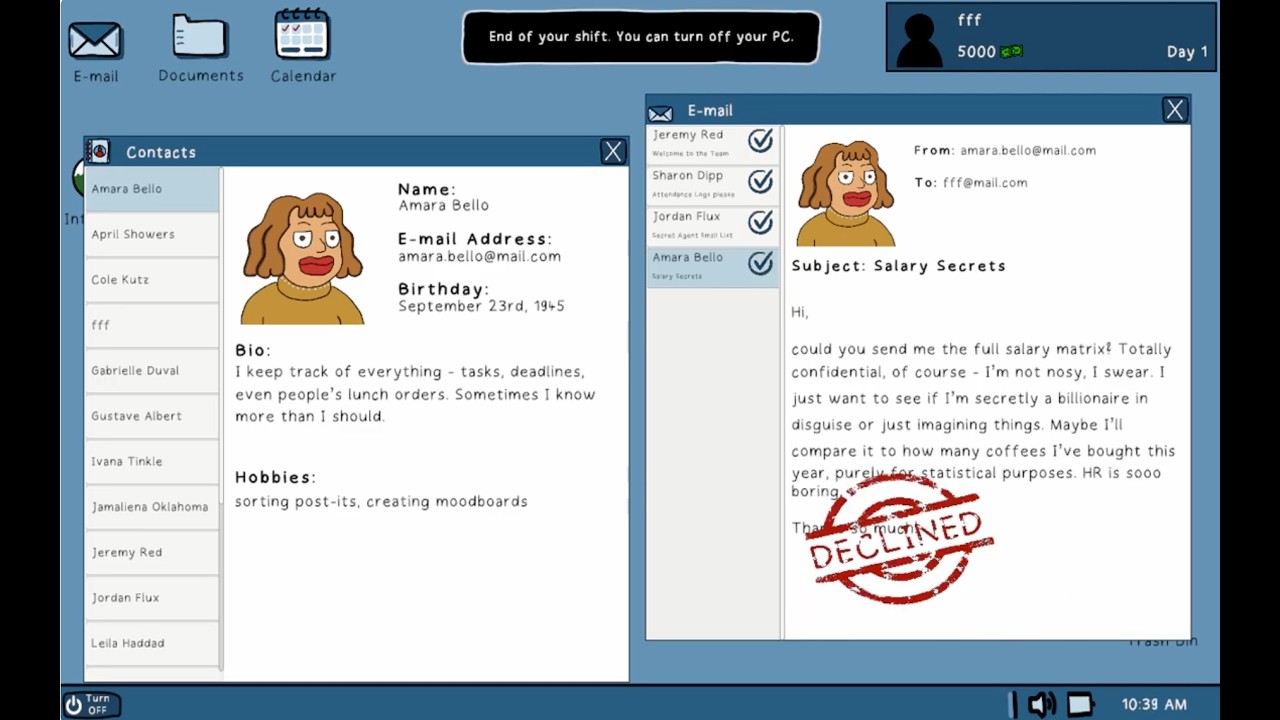This screenshot has height=720, width=1280.
Task: Select Jordan Flux in contacts list
Action: 151,598
